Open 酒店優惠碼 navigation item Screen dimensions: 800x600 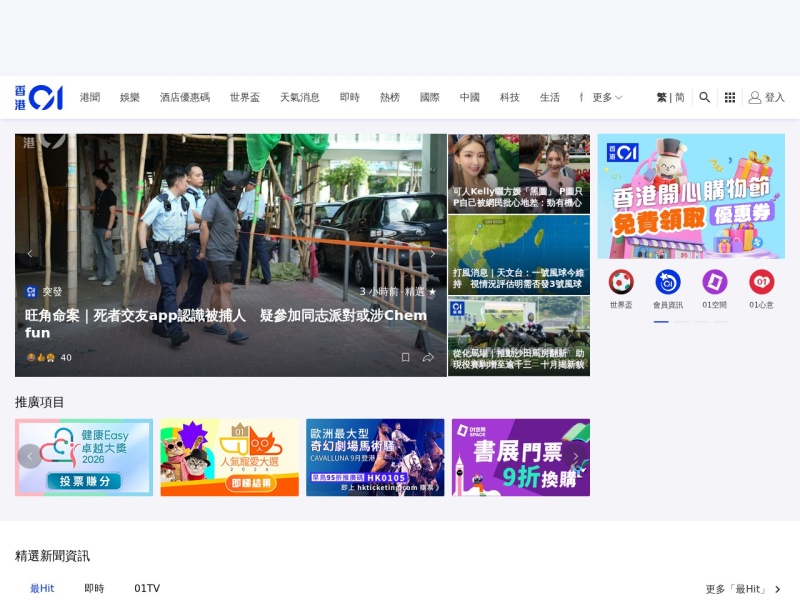[185, 97]
